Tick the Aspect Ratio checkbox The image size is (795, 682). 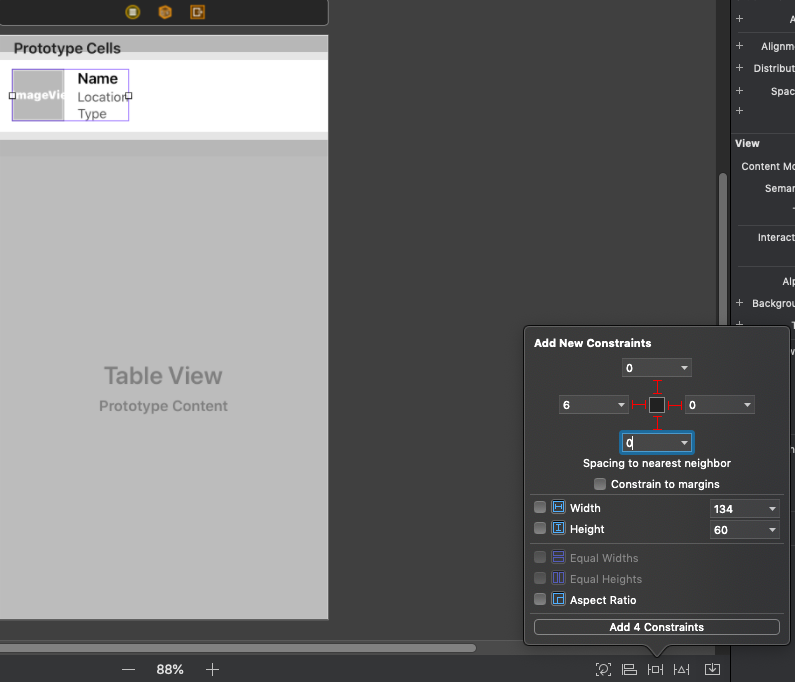click(540, 600)
